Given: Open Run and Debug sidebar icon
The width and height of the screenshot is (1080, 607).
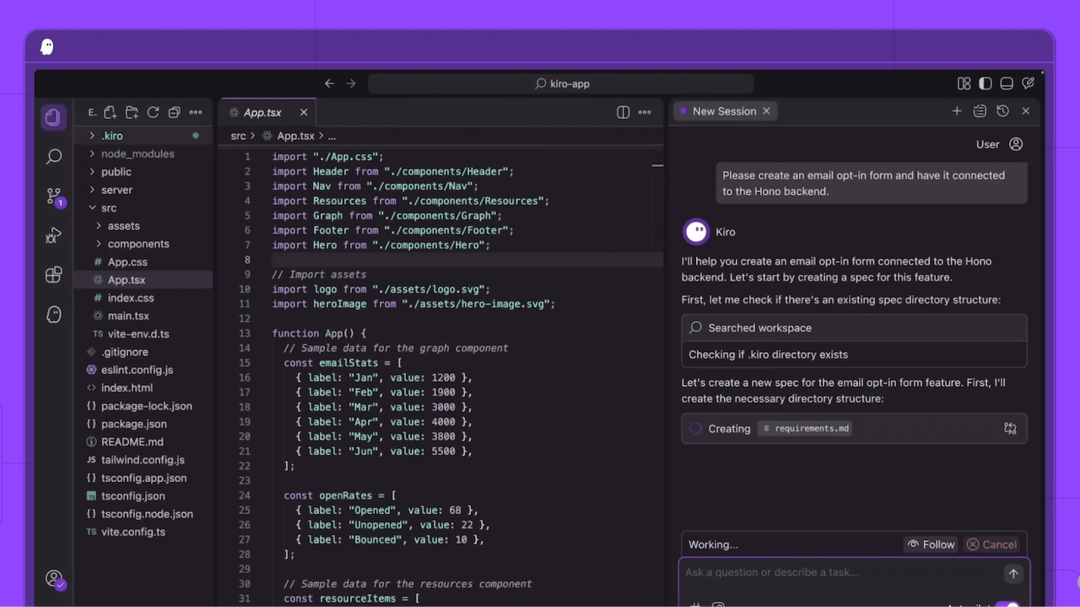Looking at the screenshot, I should click(54, 236).
